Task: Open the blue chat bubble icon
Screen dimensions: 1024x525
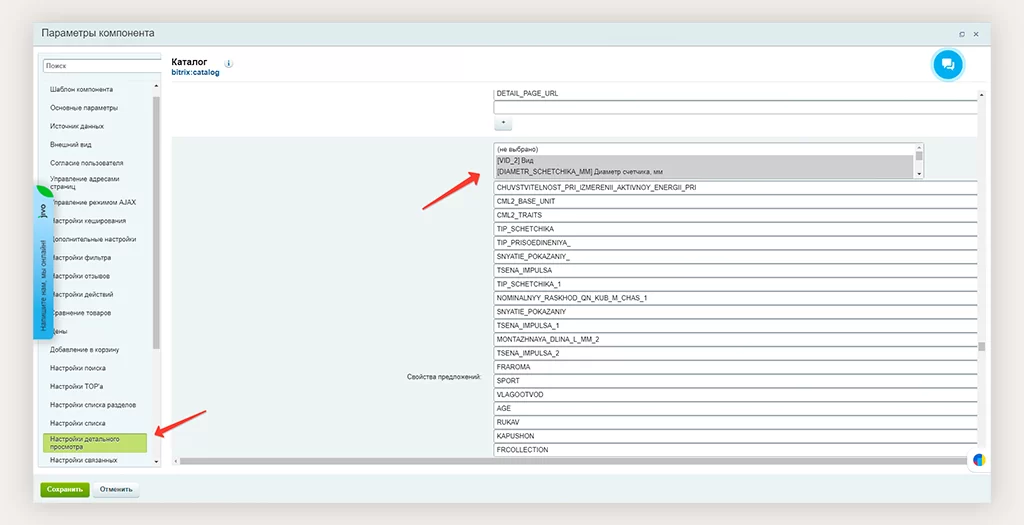Action: (947, 65)
